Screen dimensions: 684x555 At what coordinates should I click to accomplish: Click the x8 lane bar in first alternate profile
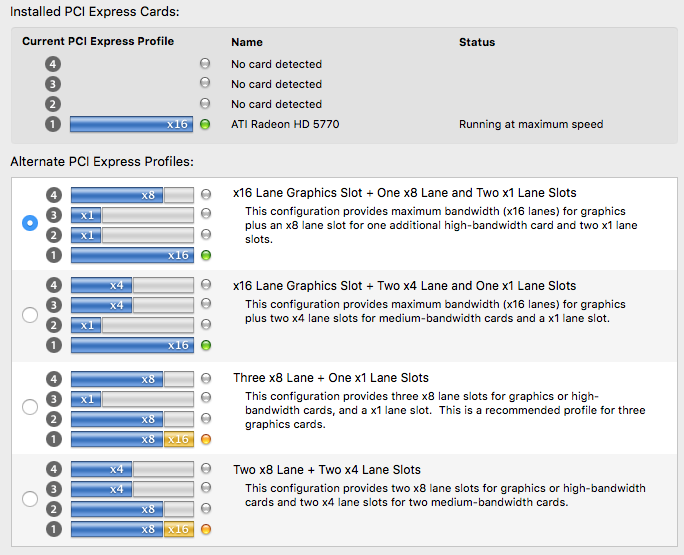117,195
